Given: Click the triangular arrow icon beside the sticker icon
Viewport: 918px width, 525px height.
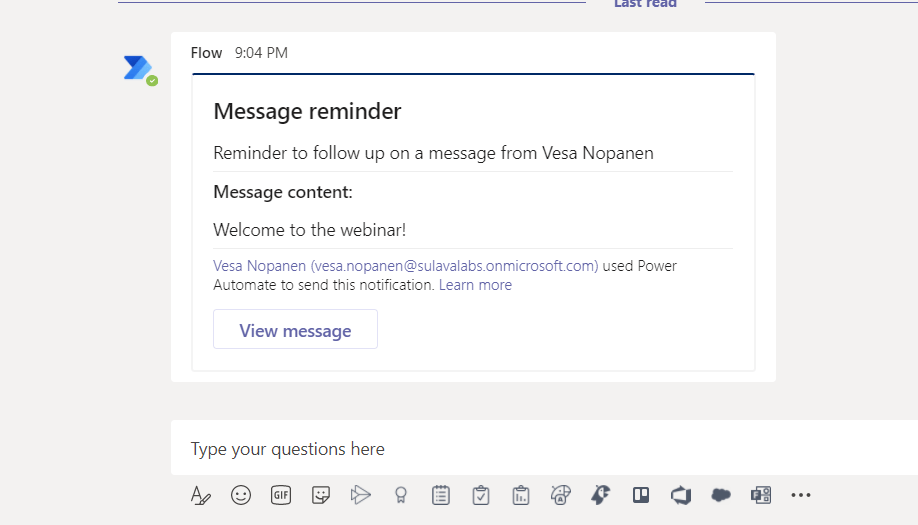Looking at the screenshot, I should pyautogui.click(x=361, y=495).
